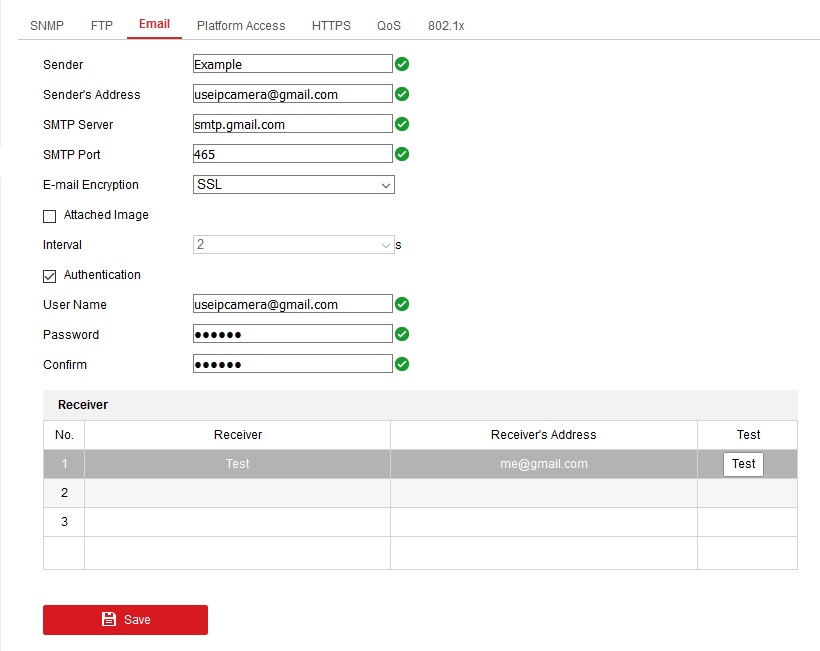Switch to the QoS tab

tap(389, 26)
